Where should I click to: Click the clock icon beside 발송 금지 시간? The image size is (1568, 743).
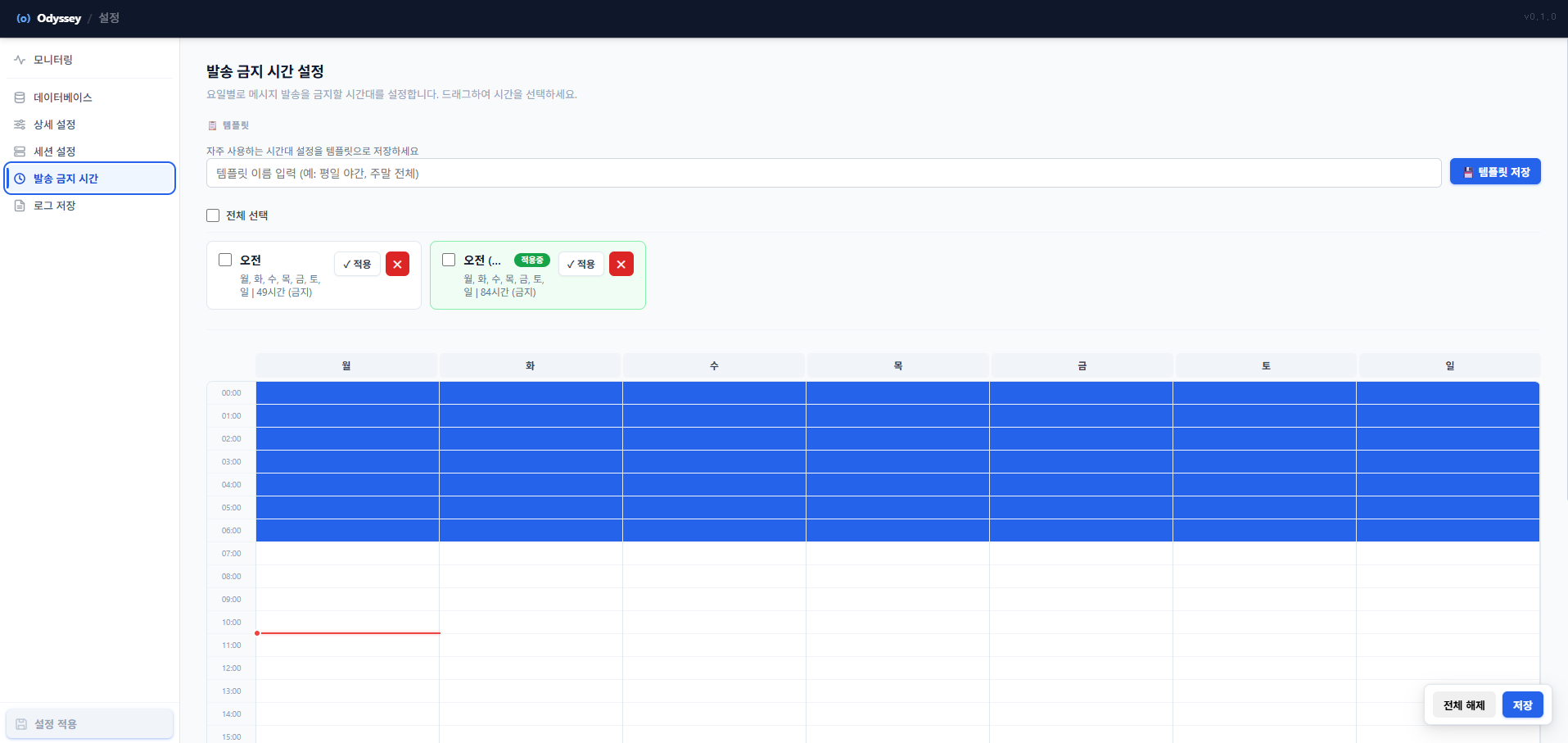pos(20,179)
